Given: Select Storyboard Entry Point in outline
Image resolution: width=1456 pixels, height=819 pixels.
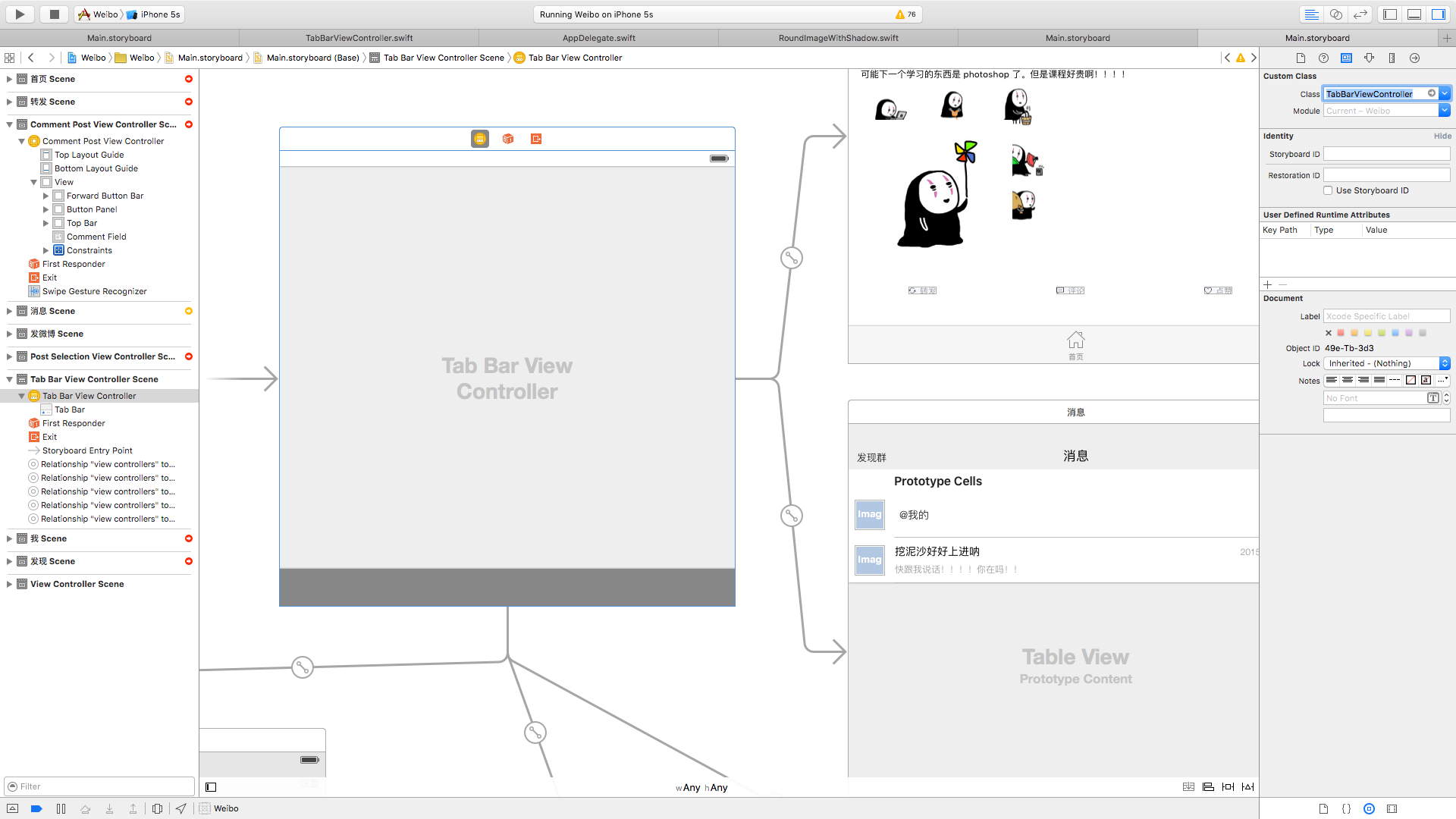Looking at the screenshot, I should pyautogui.click(x=87, y=450).
